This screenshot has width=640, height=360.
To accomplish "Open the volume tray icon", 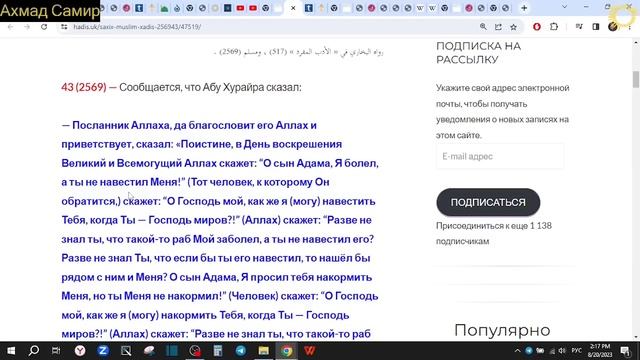I will pyautogui.click(x=562, y=351).
